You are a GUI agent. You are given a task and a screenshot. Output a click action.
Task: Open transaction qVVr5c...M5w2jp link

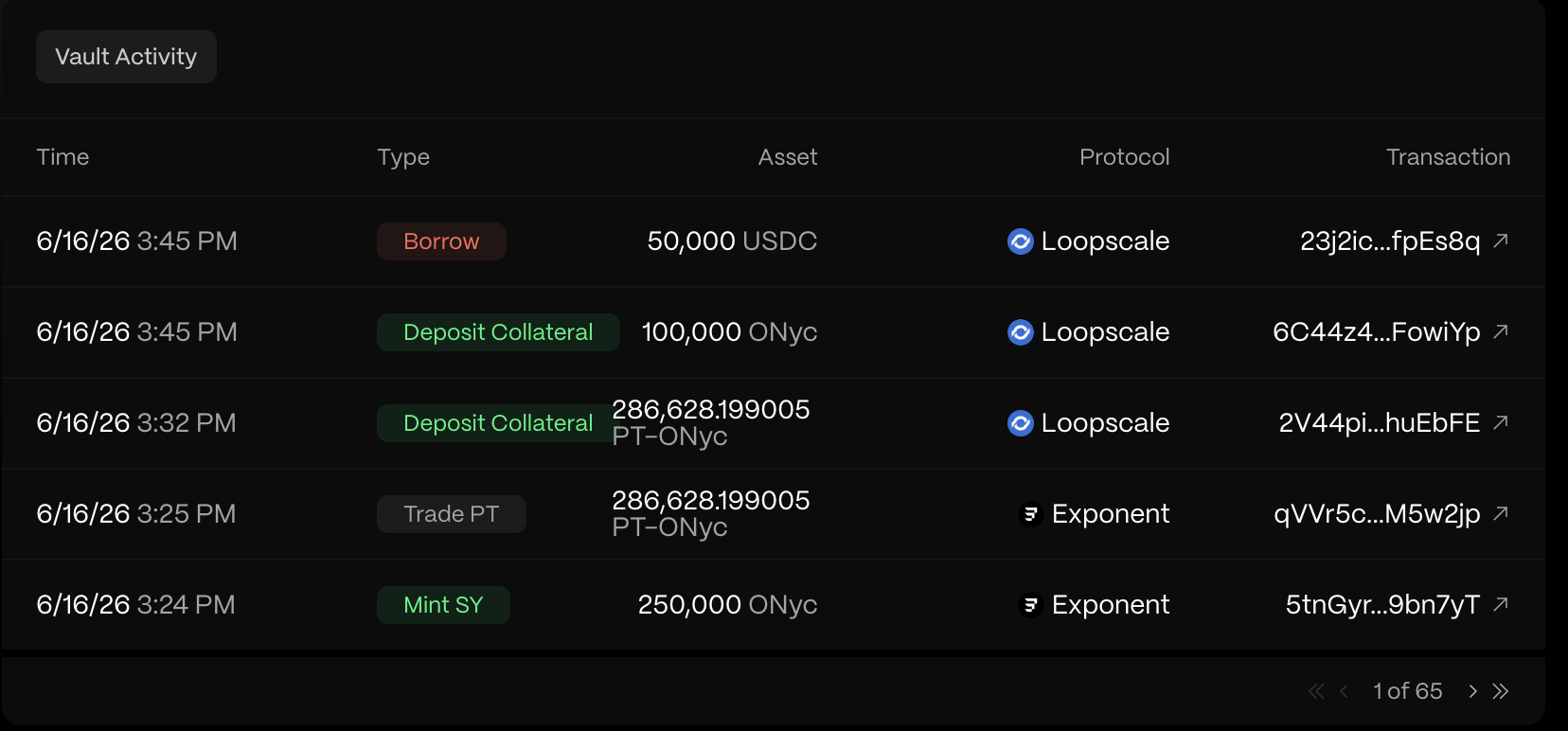click(x=1377, y=514)
